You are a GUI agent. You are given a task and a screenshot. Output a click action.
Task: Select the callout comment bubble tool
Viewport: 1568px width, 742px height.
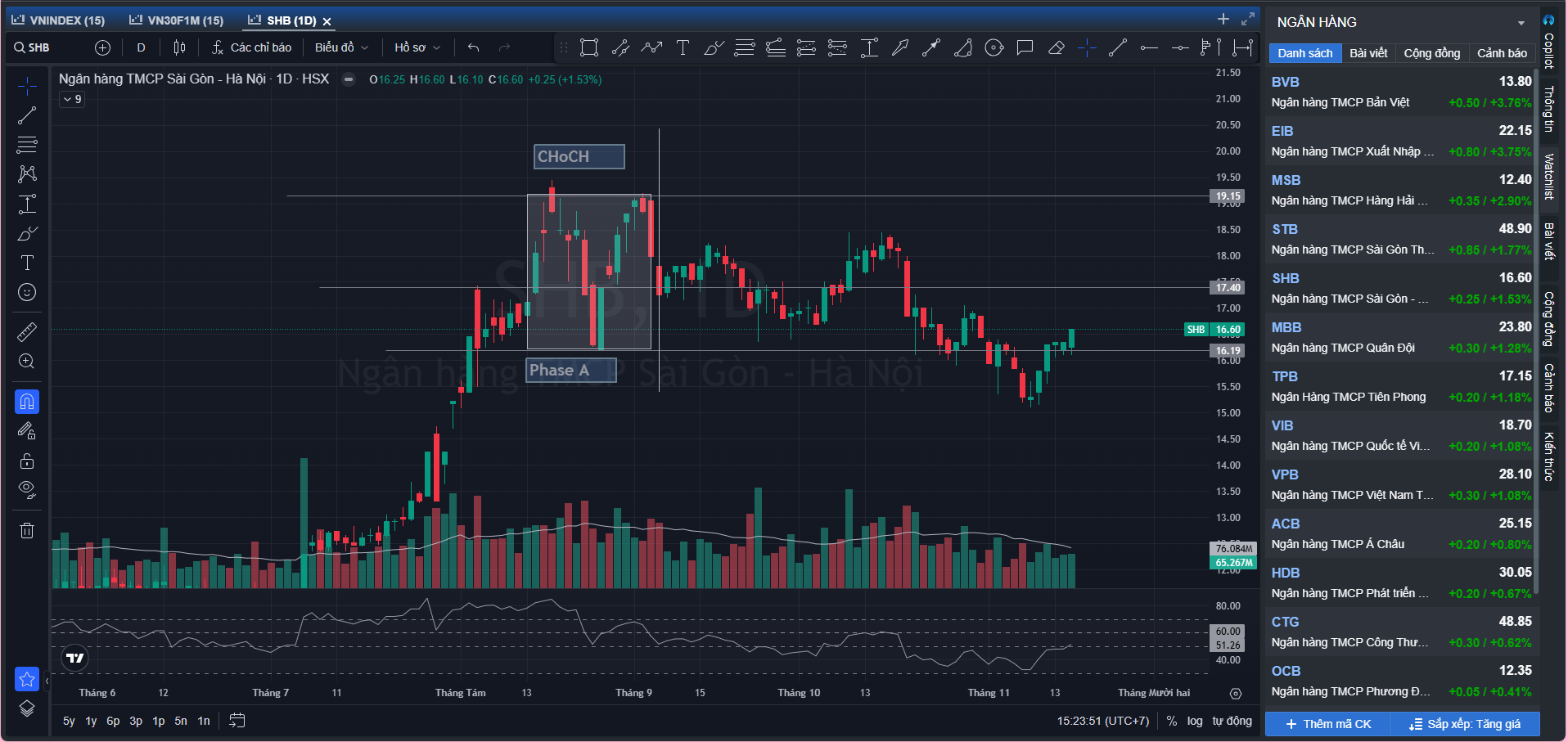point(1025,47)
